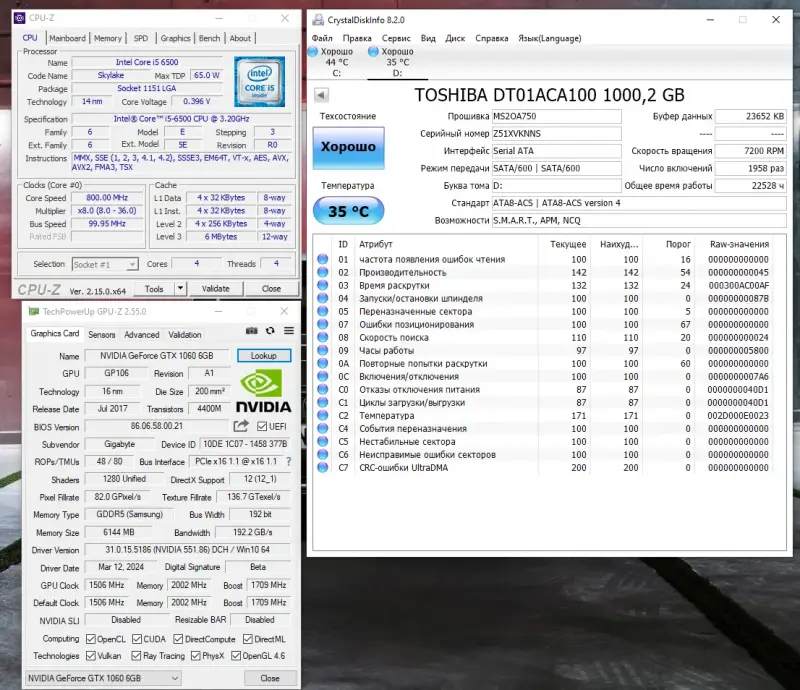Open the Язык(Language) menu

[x=549, y=38]
